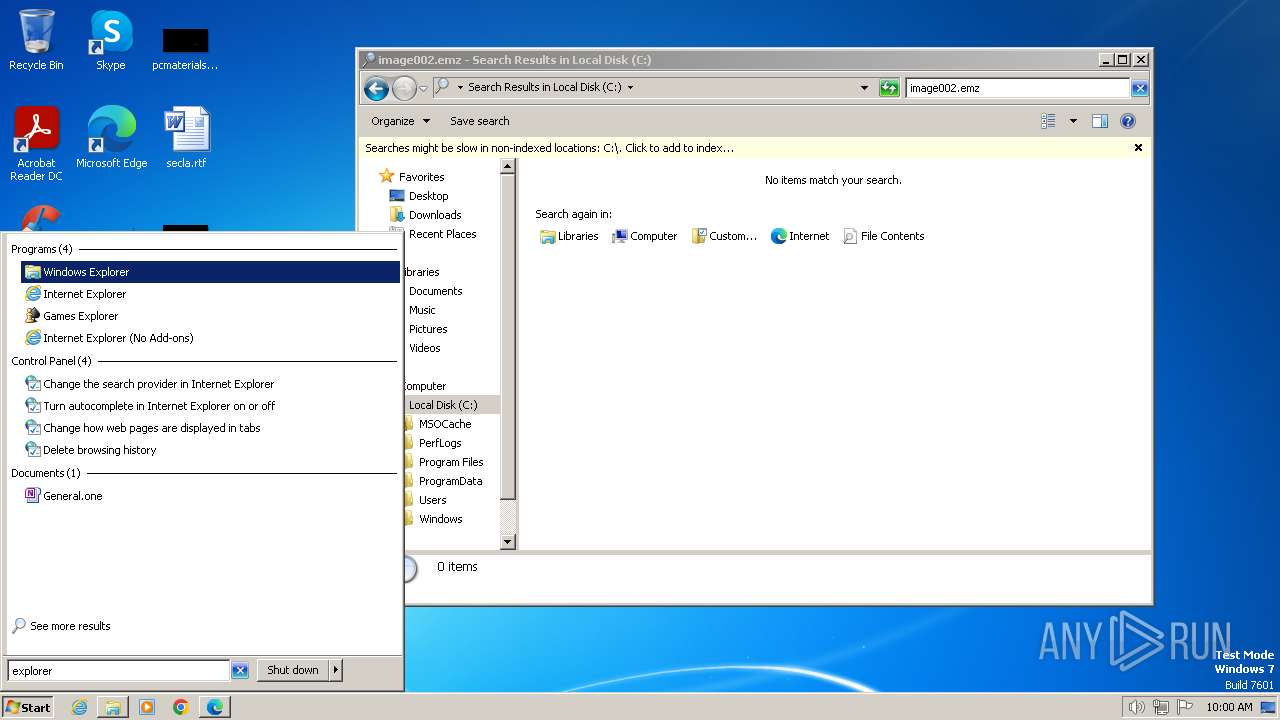Open pcmaterials desktop file

(185, 48)
